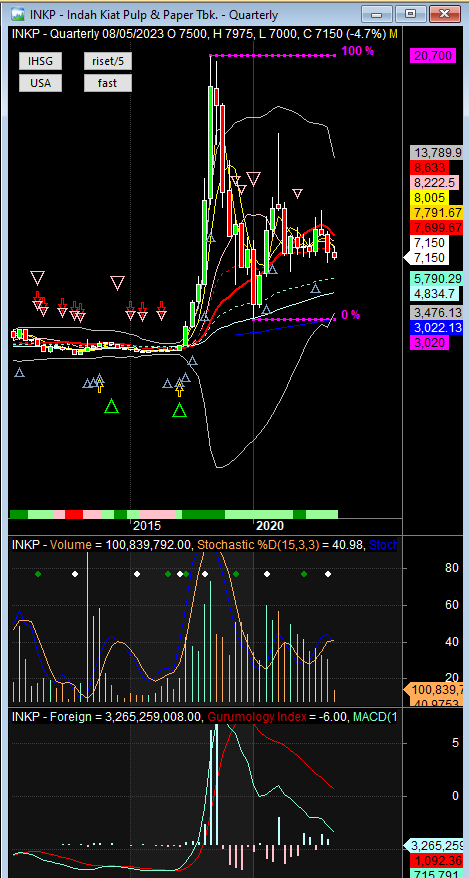Click the 2015 year label on time axis
Viewport: 469px width, 878px height.
(147, 526)
